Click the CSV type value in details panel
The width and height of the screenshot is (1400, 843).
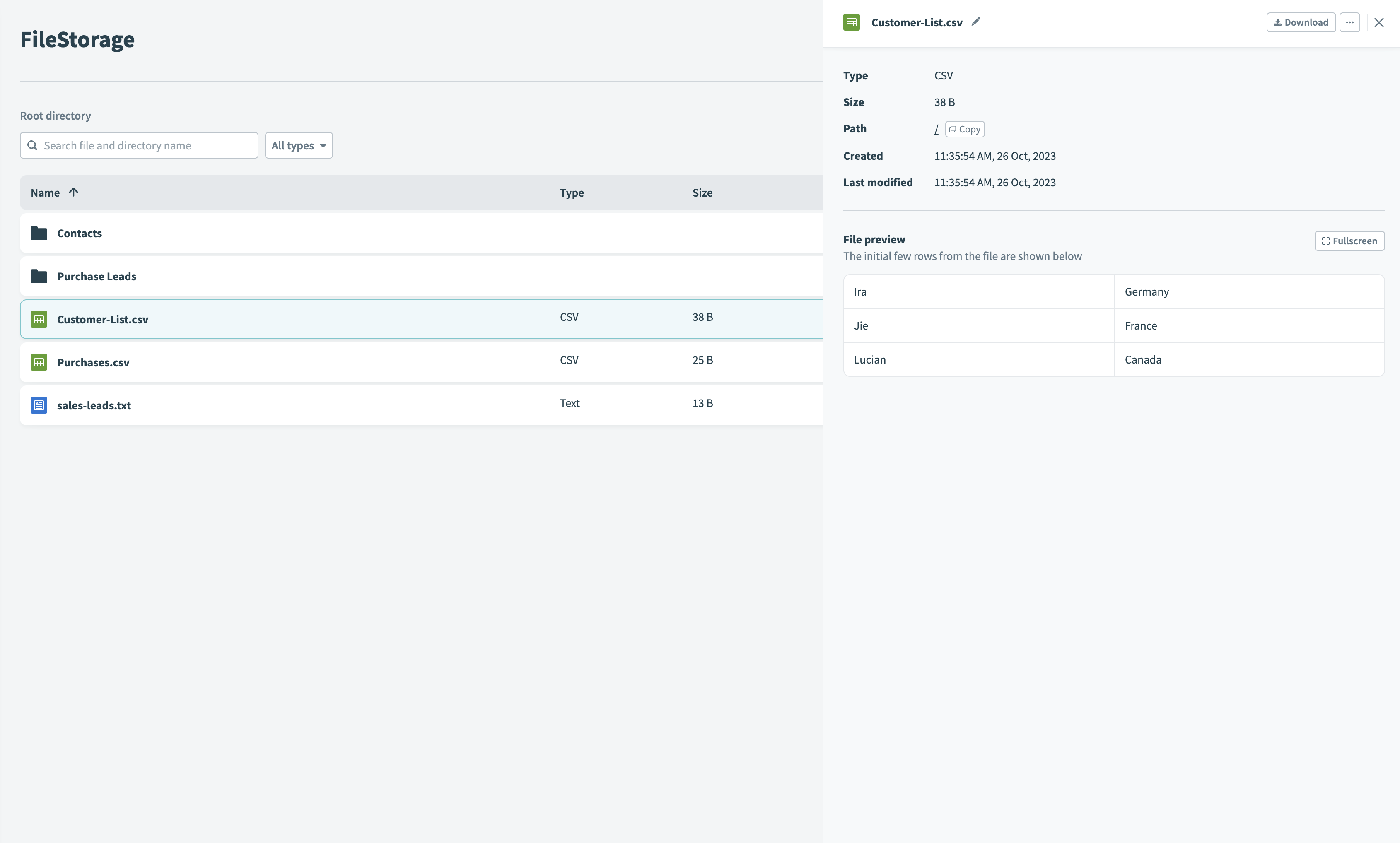943,76
